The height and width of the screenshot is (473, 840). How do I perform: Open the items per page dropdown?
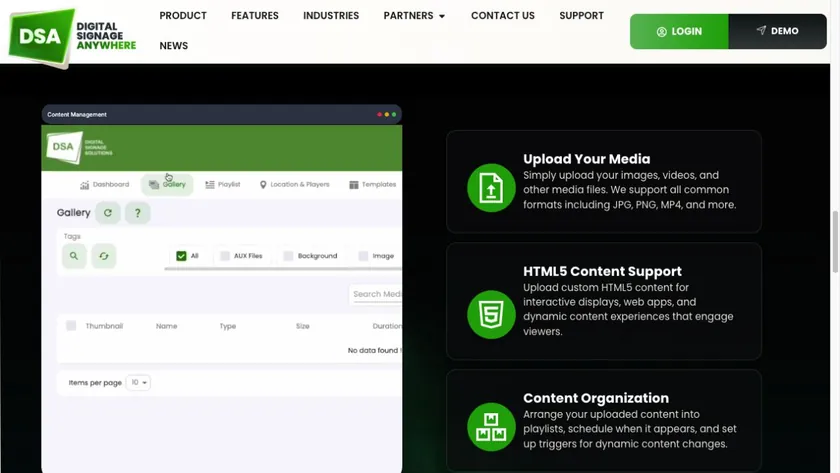click(138, 382)
